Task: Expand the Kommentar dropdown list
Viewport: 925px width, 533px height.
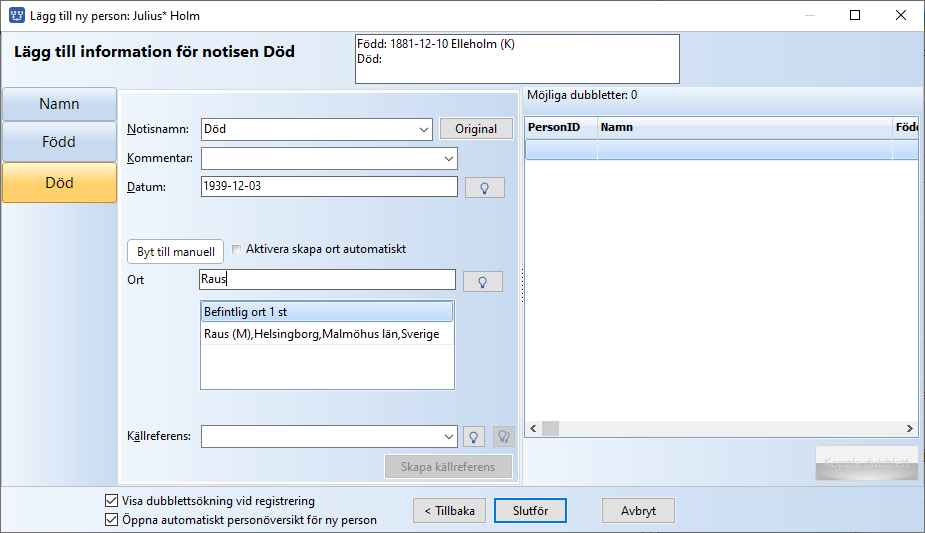Action: click(448, 159)
